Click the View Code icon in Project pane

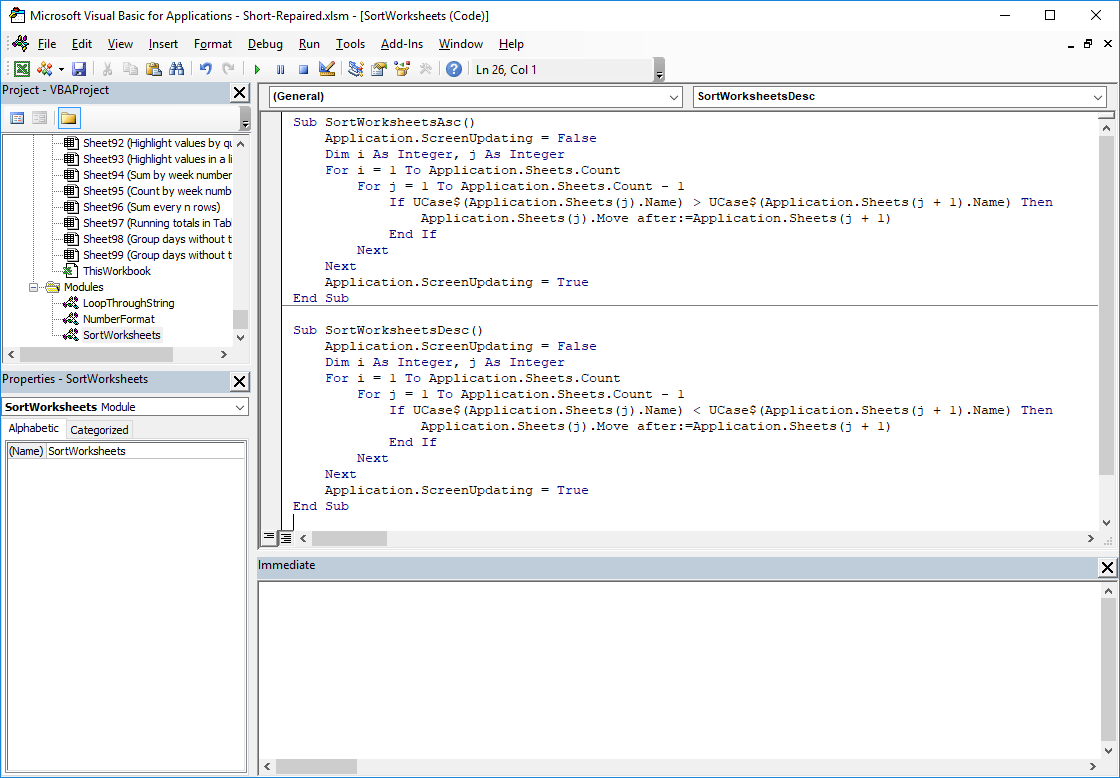click(x=17, y=118)
